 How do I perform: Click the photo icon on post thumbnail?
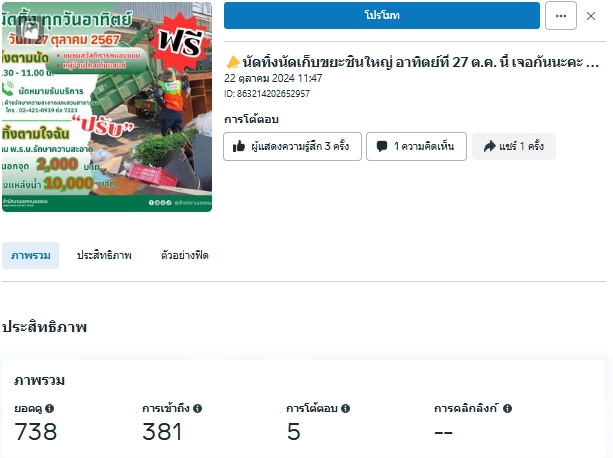click(30, 29)
